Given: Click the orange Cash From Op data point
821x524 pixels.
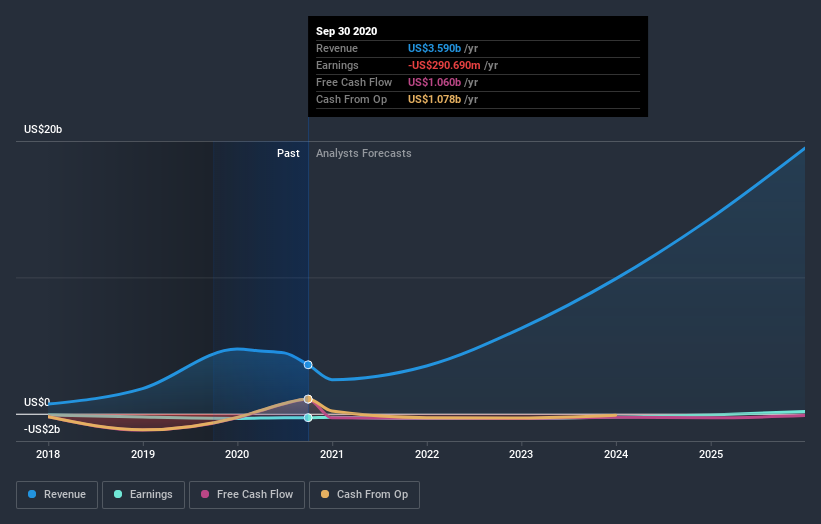Looking at the screenshot, I should [x=308, y=399].
